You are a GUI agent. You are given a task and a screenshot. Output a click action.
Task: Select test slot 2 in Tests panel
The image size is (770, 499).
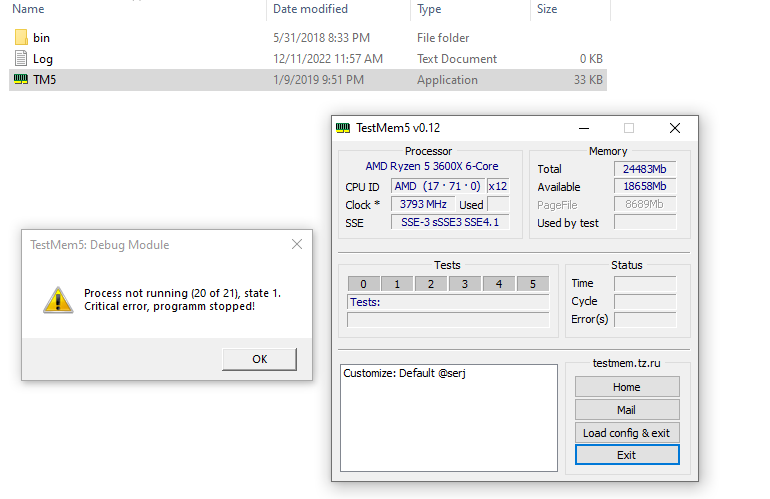[431, 284]
